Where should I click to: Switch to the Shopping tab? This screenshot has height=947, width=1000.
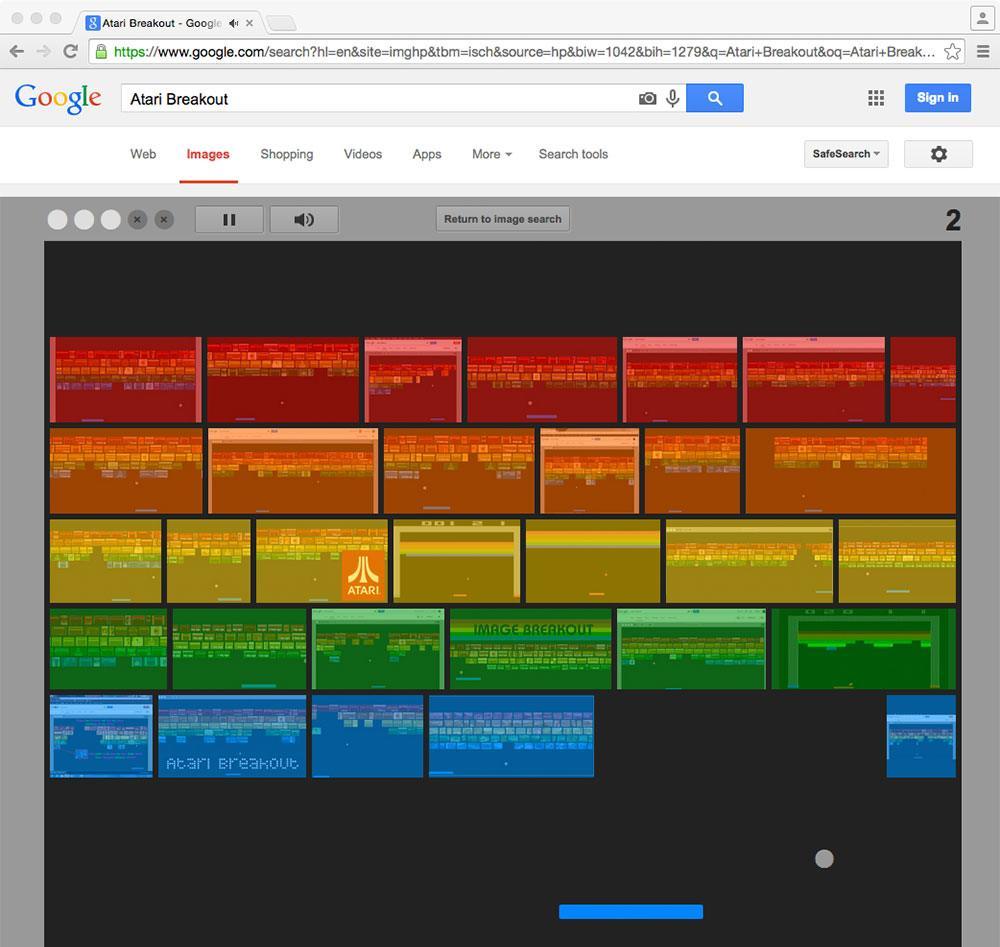click(x=287, y=154)
